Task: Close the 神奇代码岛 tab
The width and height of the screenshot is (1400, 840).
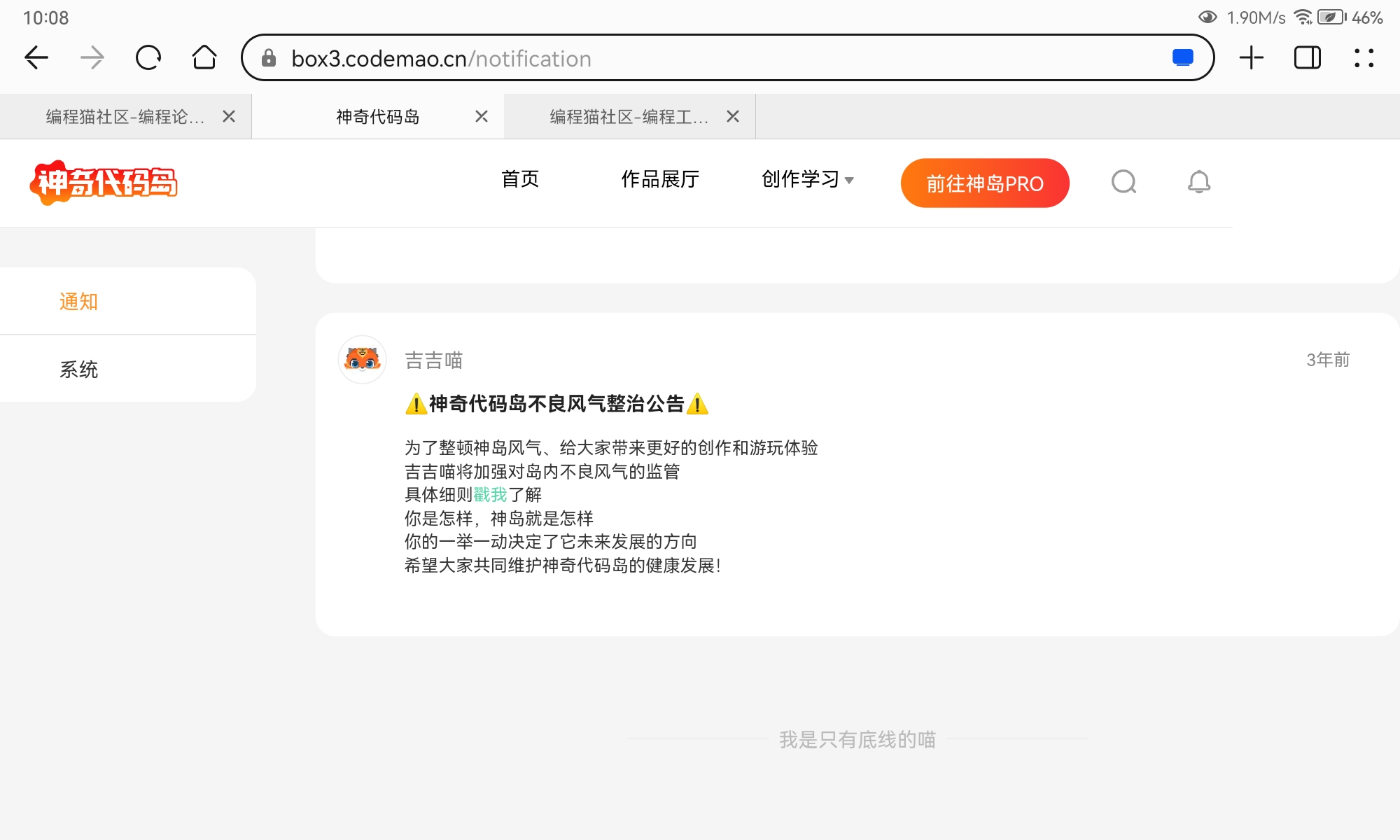Action: tap(482, 116)
